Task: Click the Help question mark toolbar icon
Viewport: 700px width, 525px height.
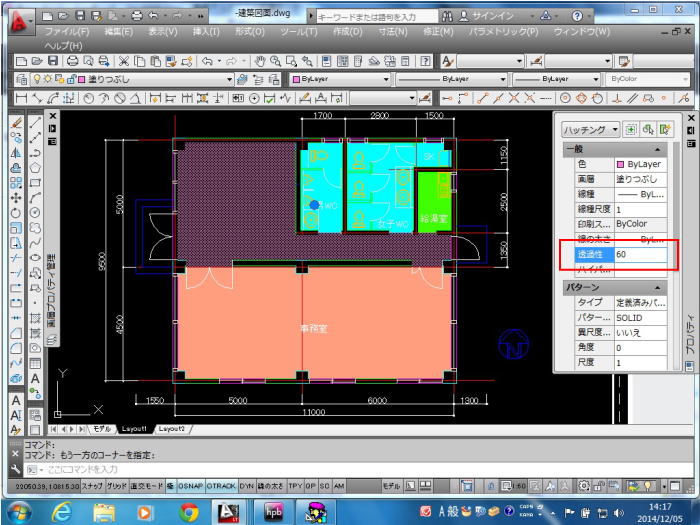Action: [x=425, y=62]
